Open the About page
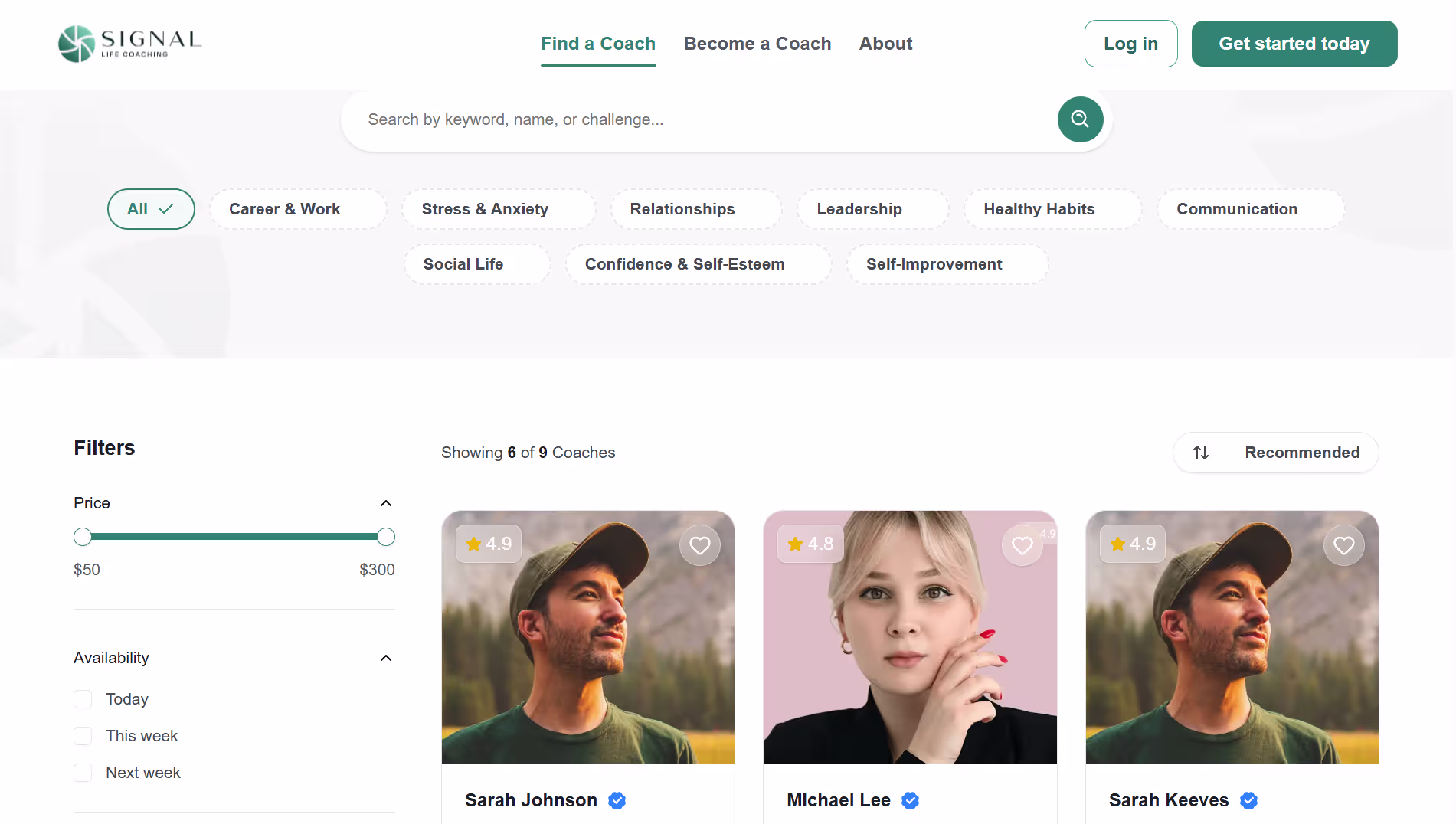 pos(885,44)
